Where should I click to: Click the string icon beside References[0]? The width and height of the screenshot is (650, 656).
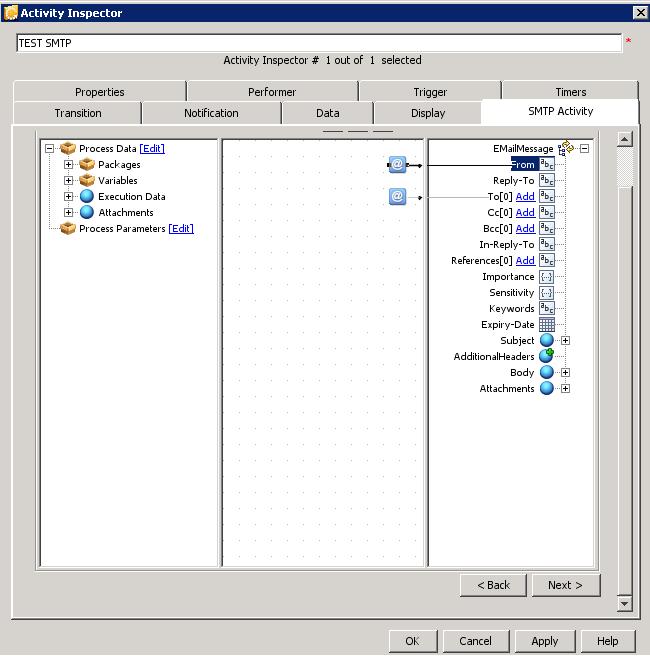(547, 260)
